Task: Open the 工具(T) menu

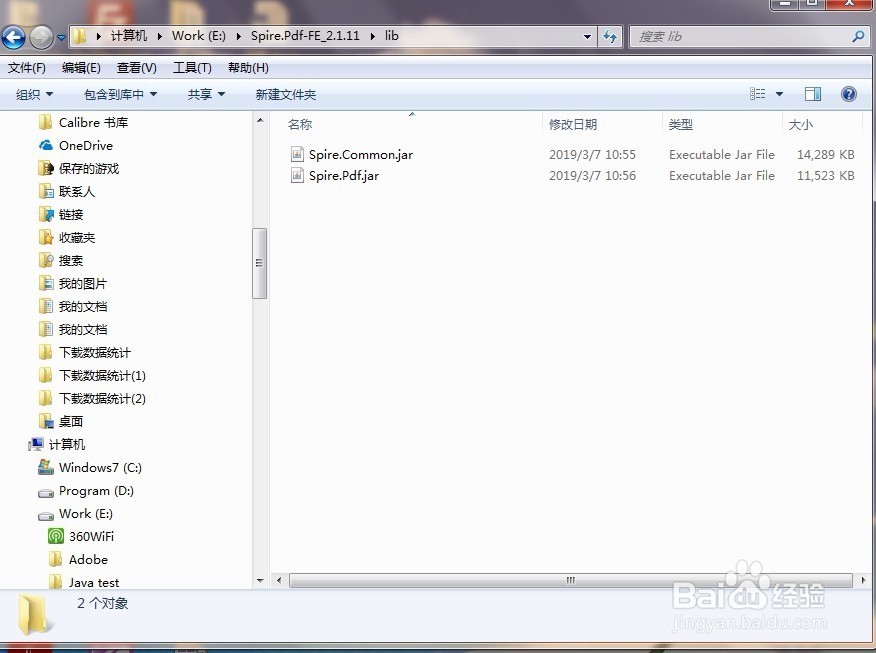Action: pyautogui.click(x=192, y=68)
